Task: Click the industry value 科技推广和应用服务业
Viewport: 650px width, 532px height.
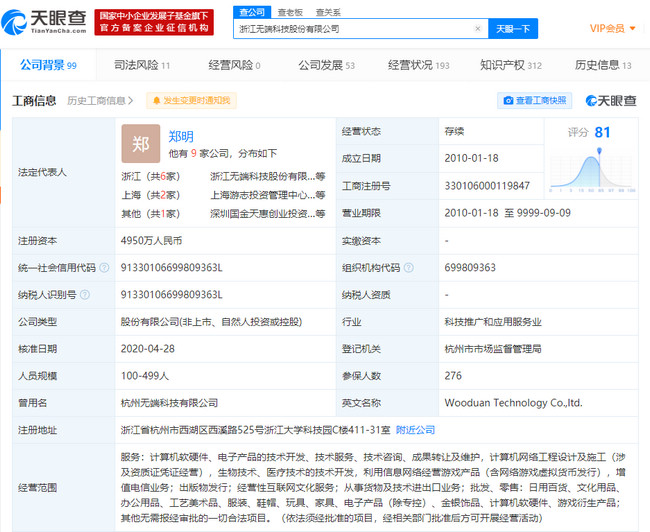Action: [493, 322]
